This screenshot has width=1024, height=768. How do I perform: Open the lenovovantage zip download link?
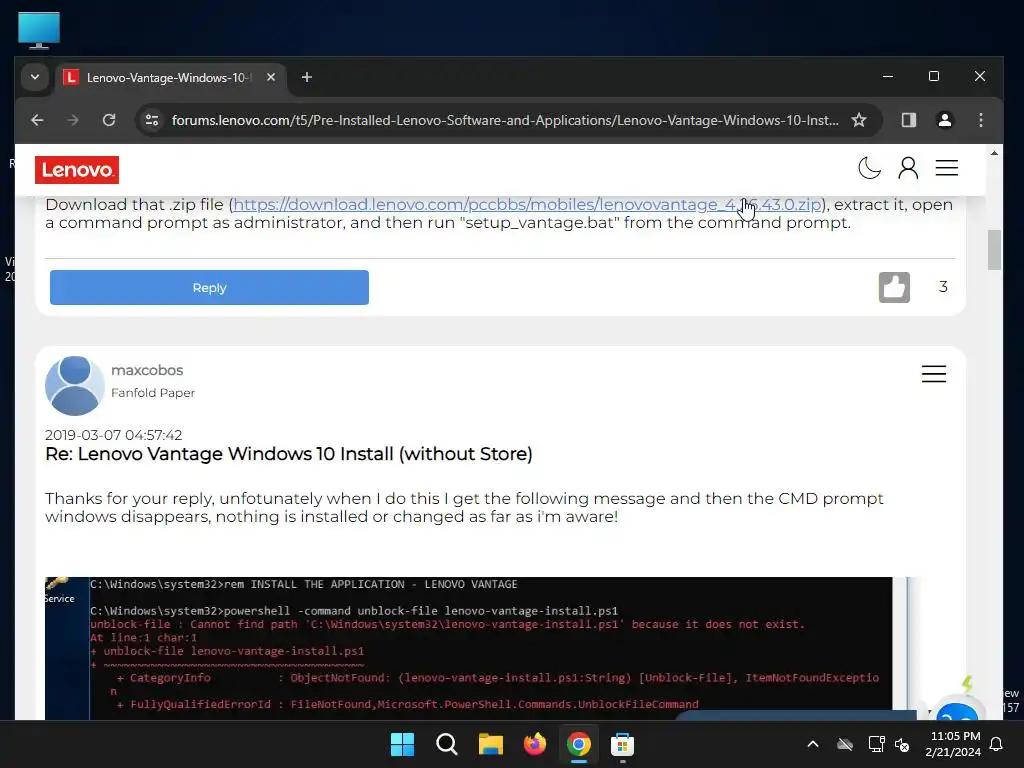click(x=526, y=204)
